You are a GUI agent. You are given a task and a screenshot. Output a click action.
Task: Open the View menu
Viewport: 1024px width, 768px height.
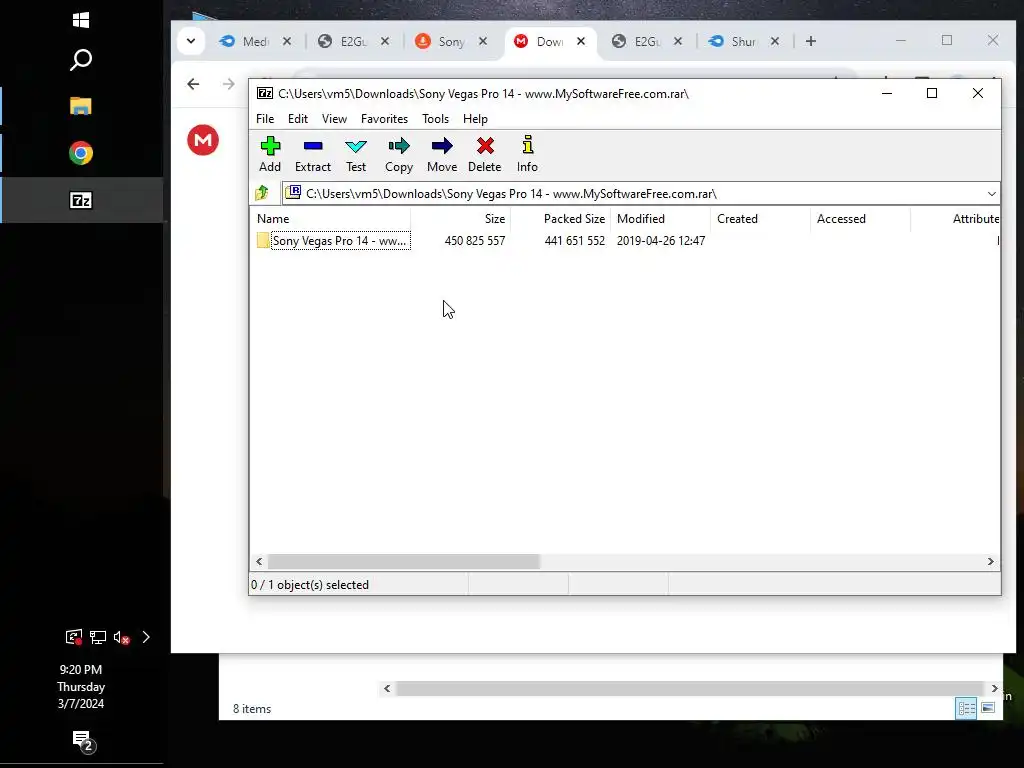pos(334,119)
